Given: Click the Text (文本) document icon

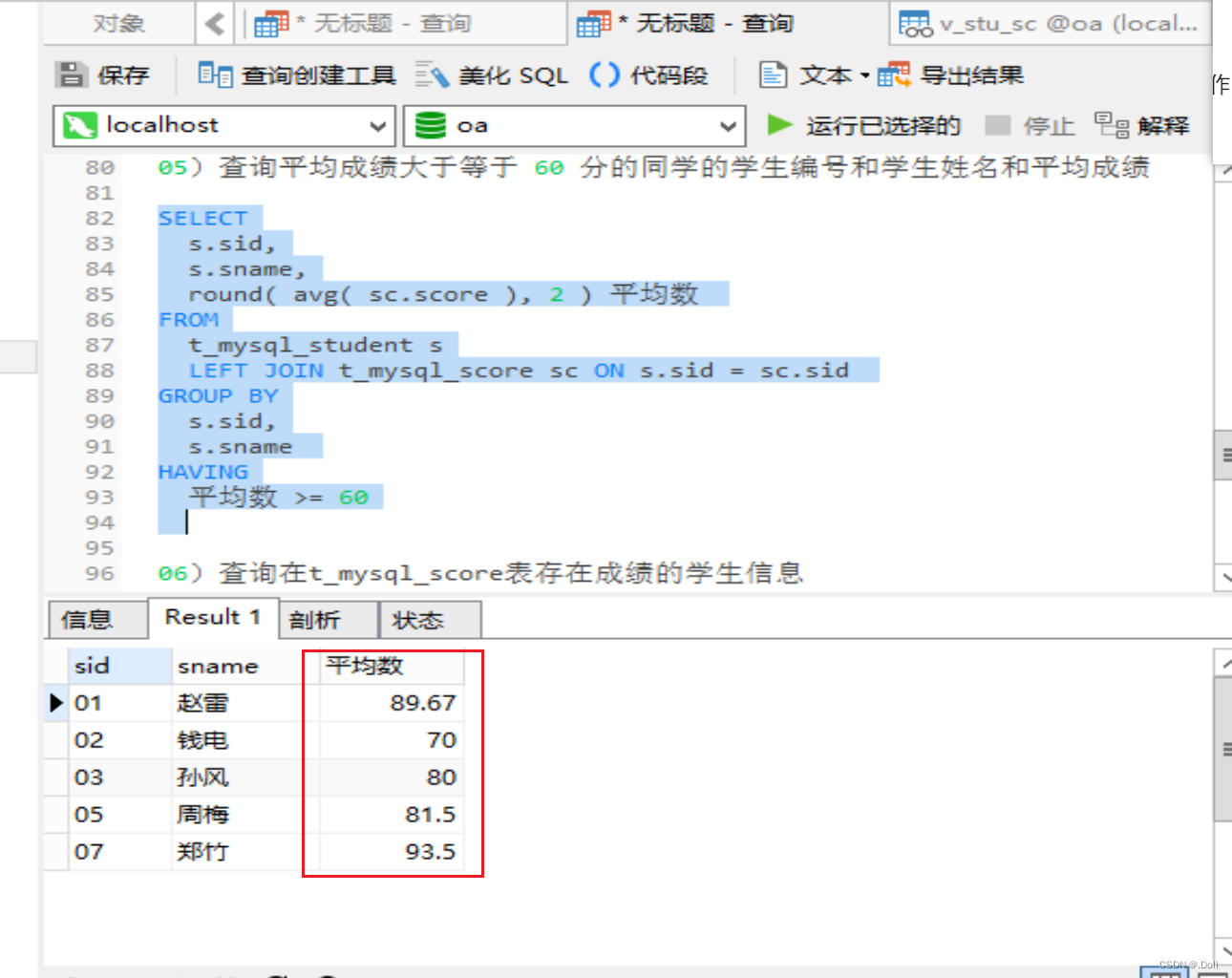Looking at the screenshot, I should point(773,74).
